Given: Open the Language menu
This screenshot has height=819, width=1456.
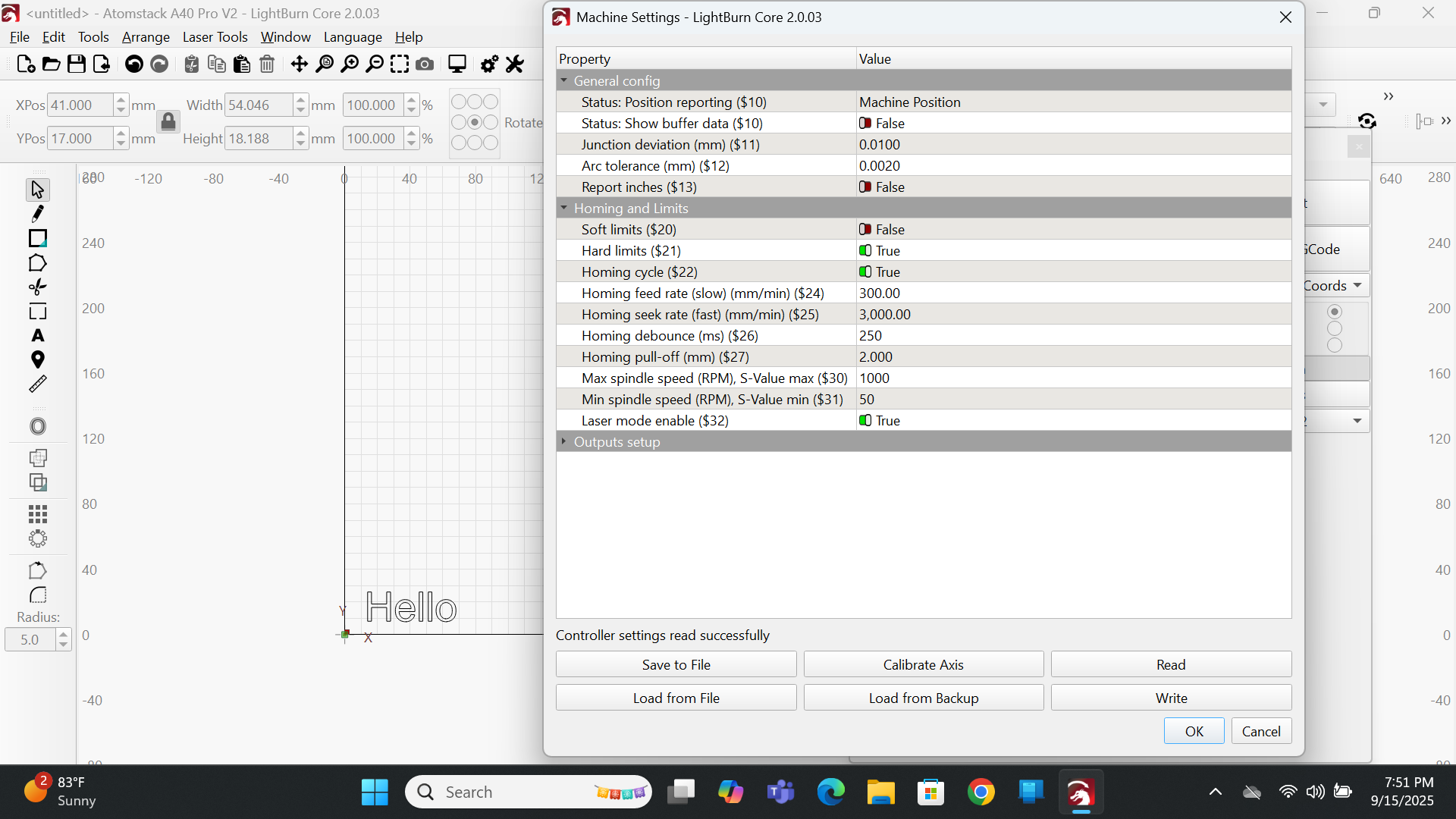Looking at the screenshot, I should [x=353, y=37].
